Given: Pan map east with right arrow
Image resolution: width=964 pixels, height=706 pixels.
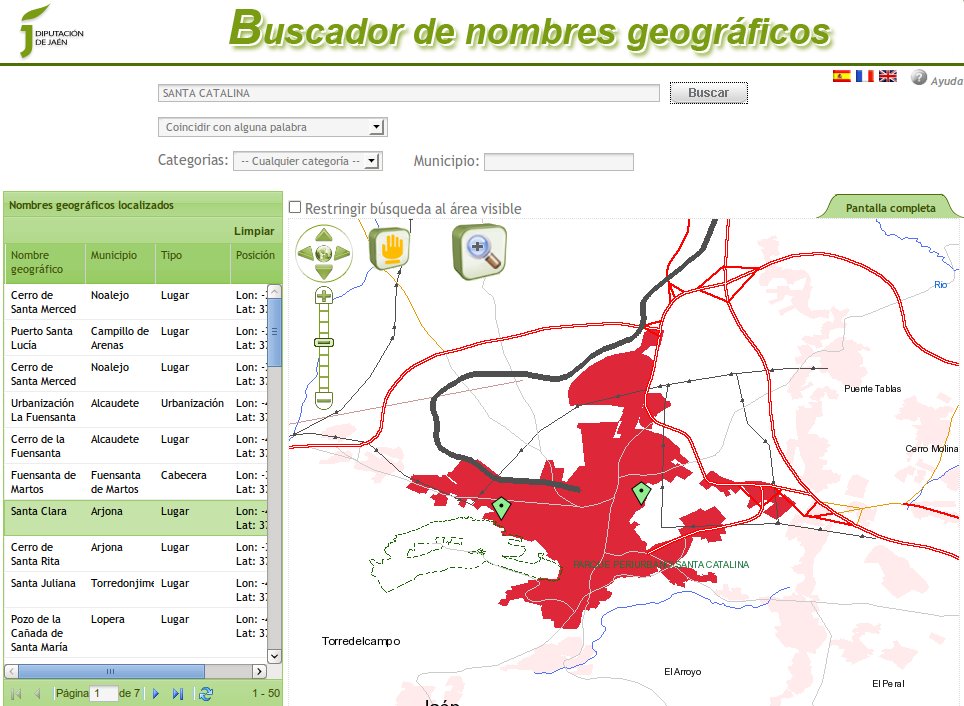Looking at the screenshot, I should pyautogui.click(x=342, y=253).
